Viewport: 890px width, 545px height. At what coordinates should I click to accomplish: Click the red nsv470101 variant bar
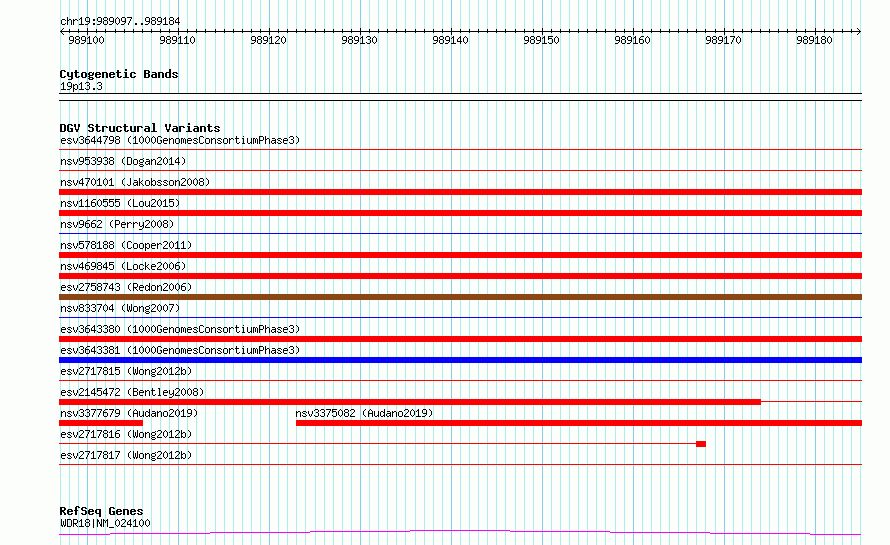click(x=460, y=192)
